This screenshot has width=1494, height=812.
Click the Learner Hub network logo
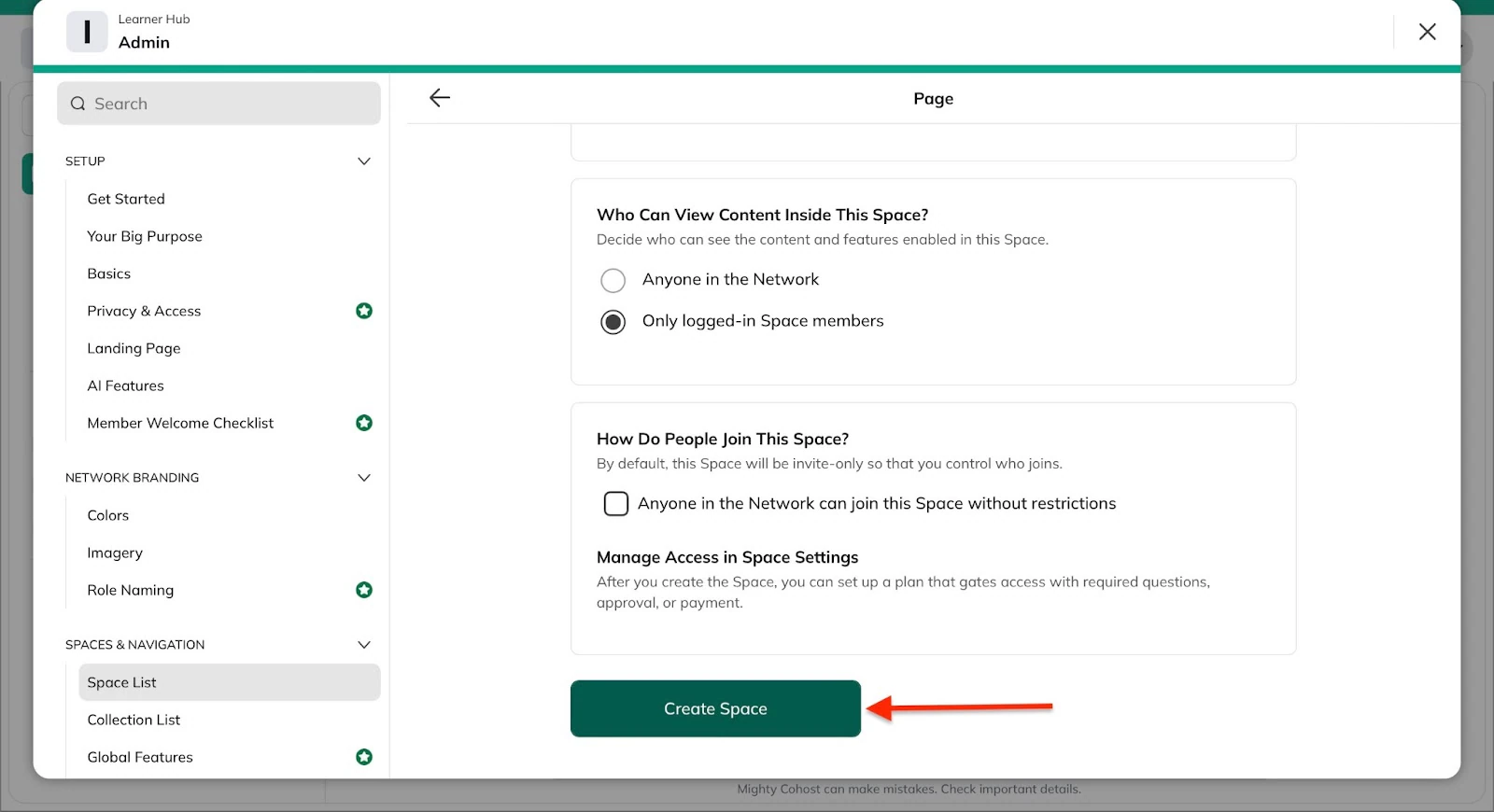pos(87,32)
